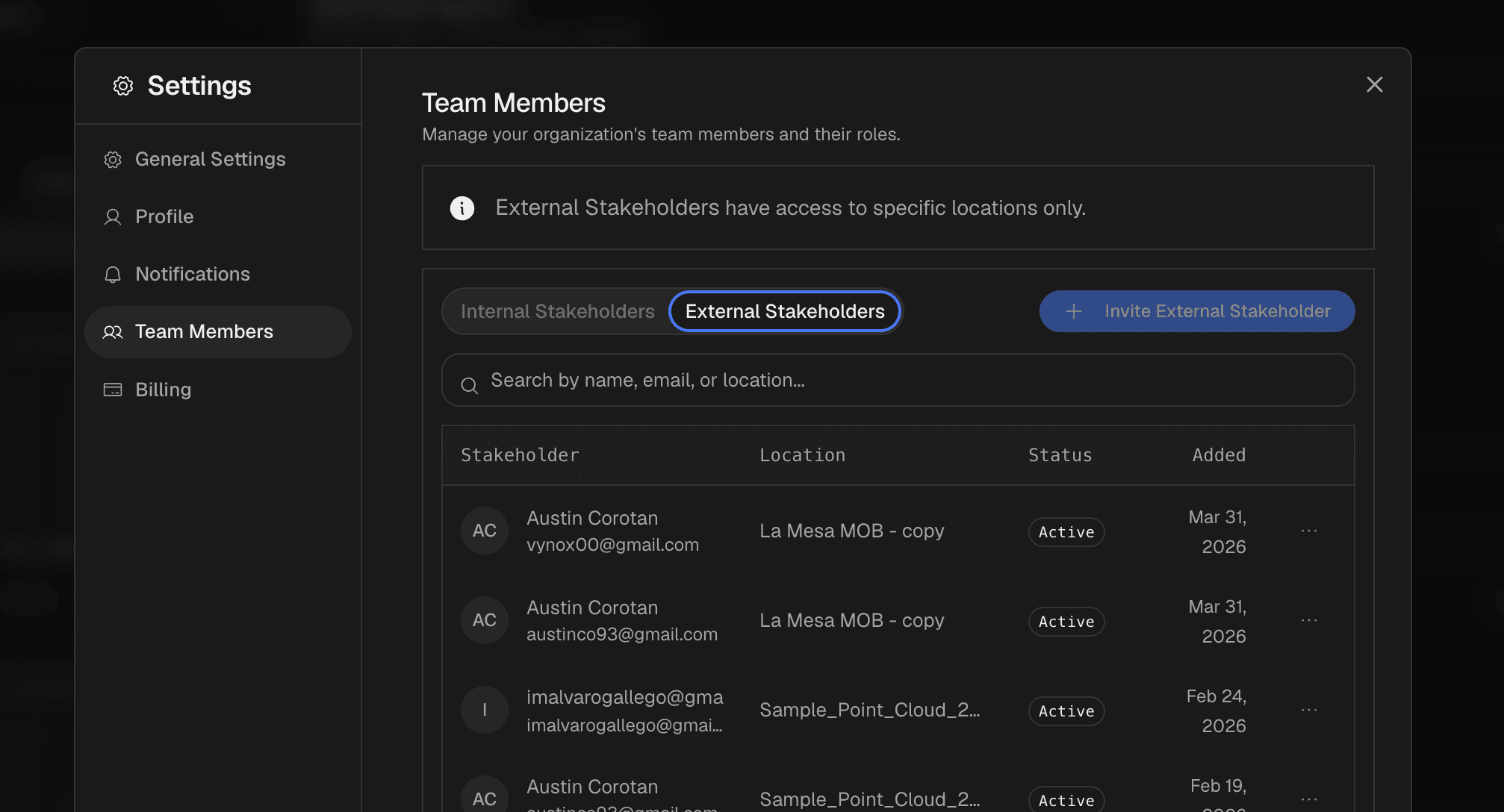Click the plus icon on invite button
The image size is (1504, 812).
pos(1073,311)
